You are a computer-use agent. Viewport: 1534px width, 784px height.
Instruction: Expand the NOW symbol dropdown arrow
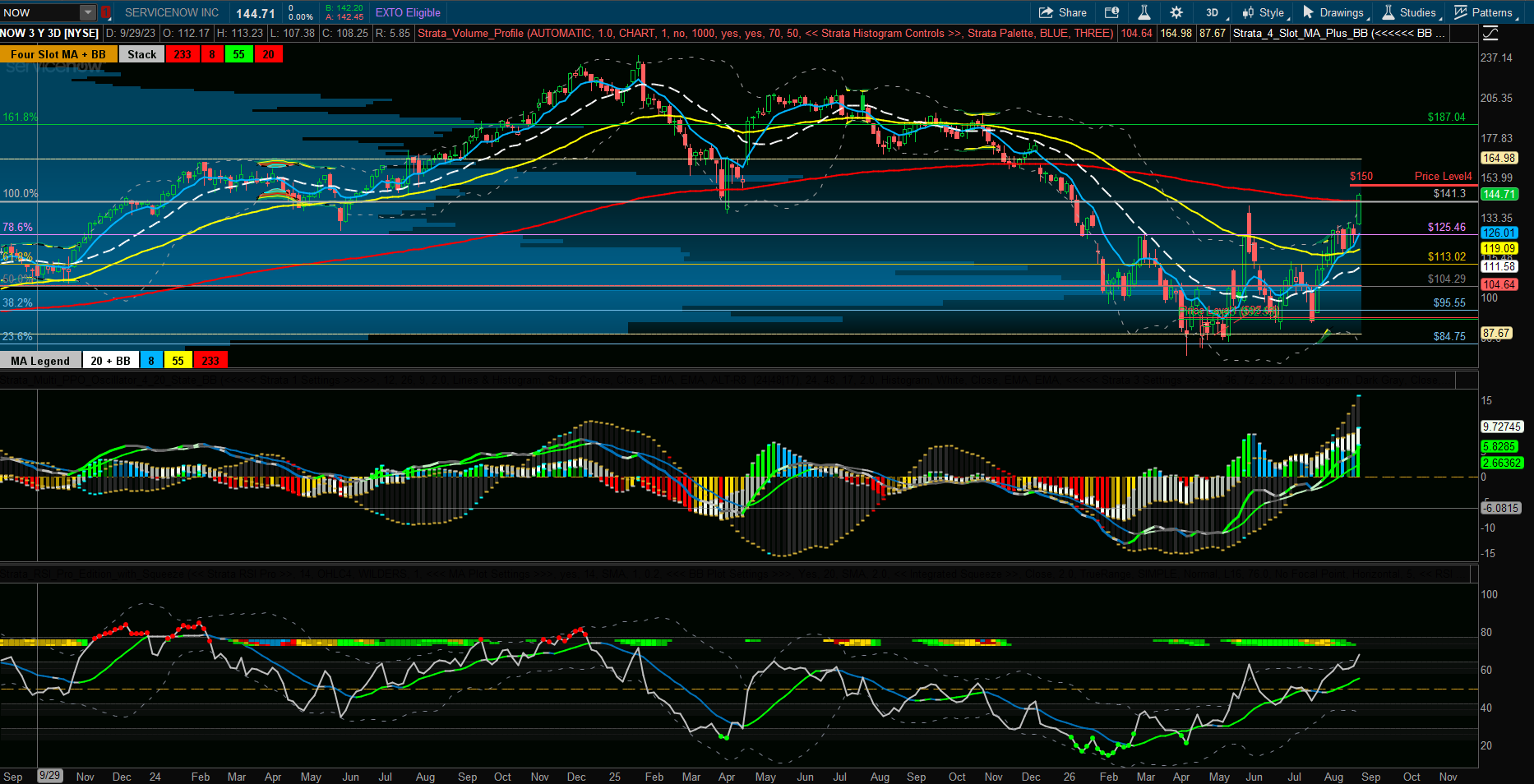pos(88,12)
